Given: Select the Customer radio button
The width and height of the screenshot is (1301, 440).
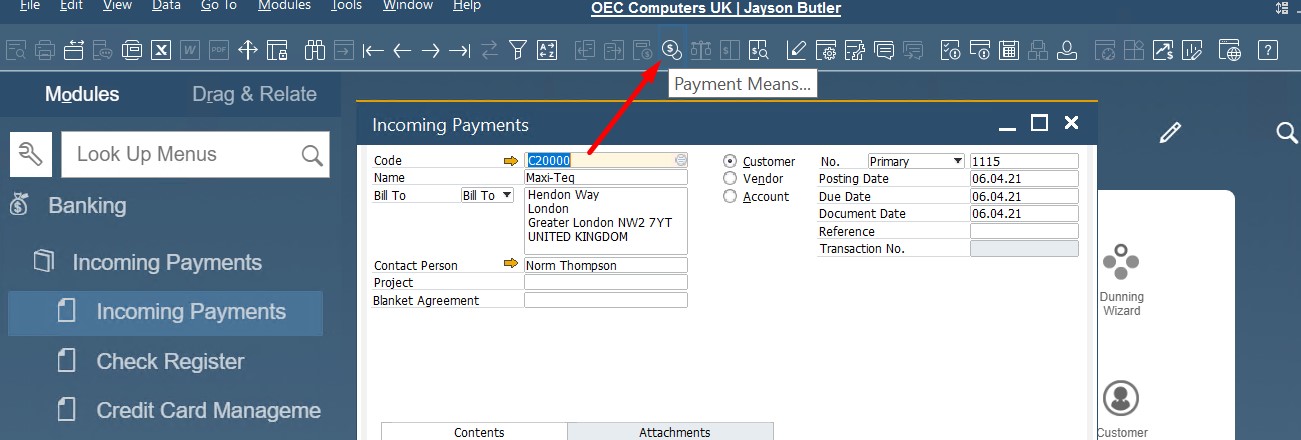Looking at the screenshot, I should tap(730, 161).
